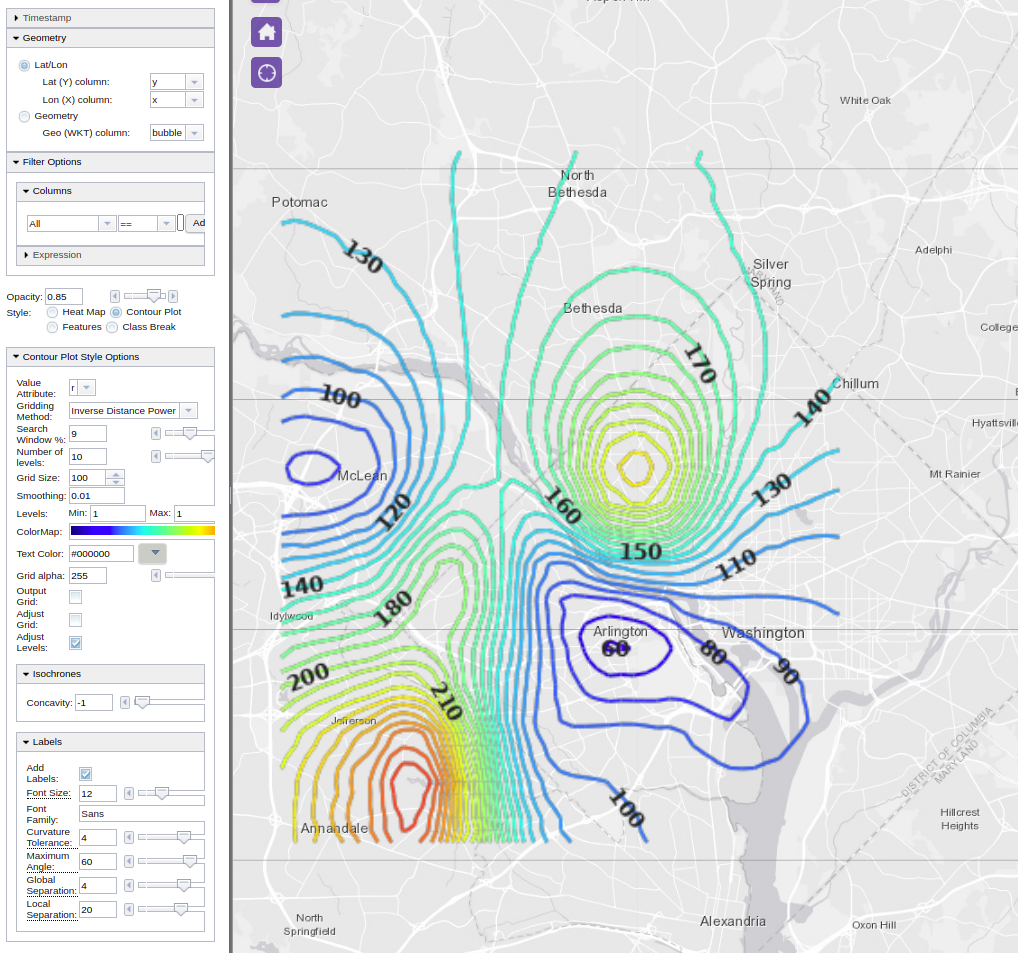1018x953 pixels.
Task: Enable the Output Grid checkbox
Action: 75,597
